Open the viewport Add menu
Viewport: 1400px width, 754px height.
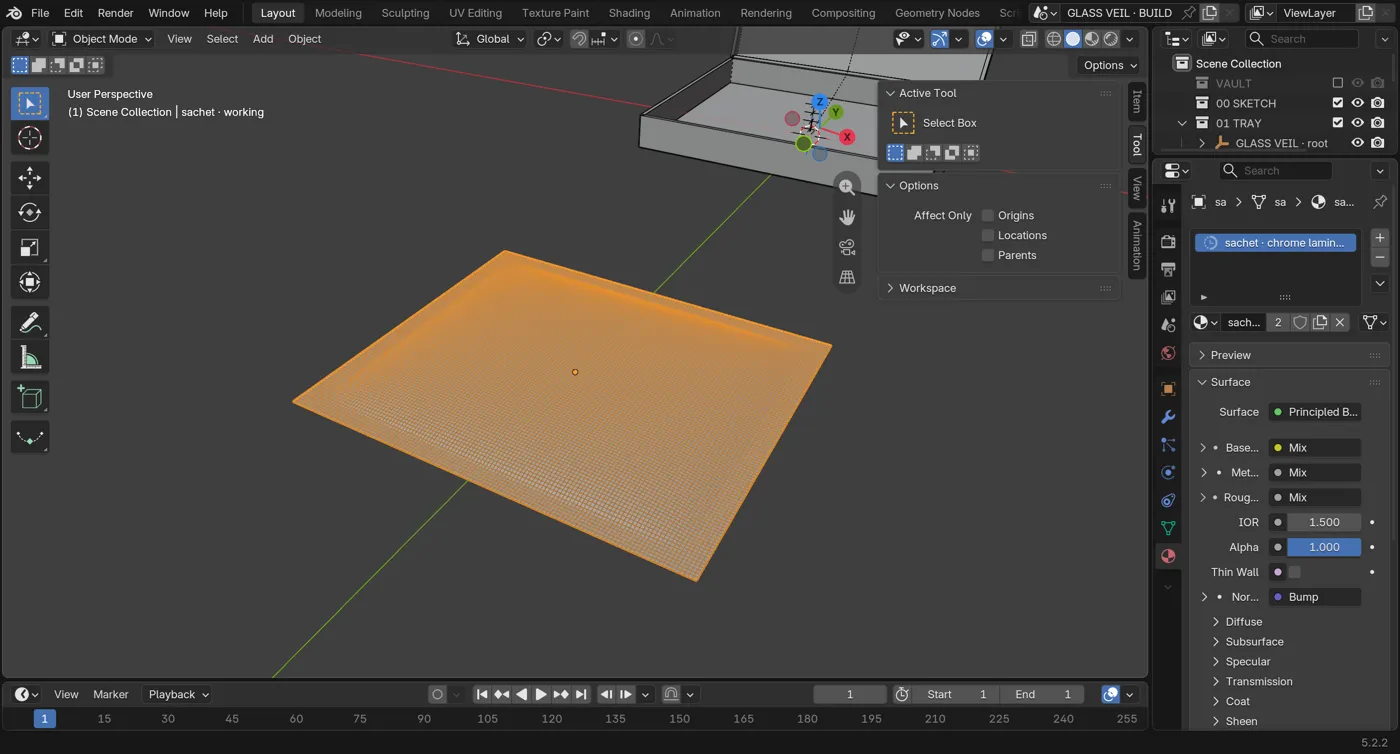point(263,39)
